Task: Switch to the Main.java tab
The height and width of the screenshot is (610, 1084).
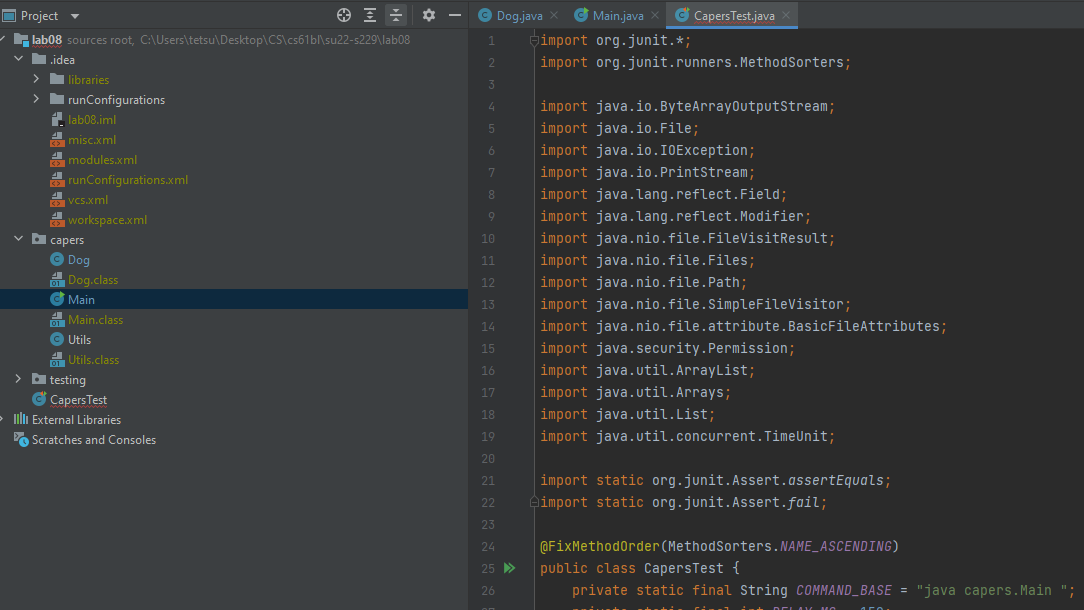Action: point(617,16)
